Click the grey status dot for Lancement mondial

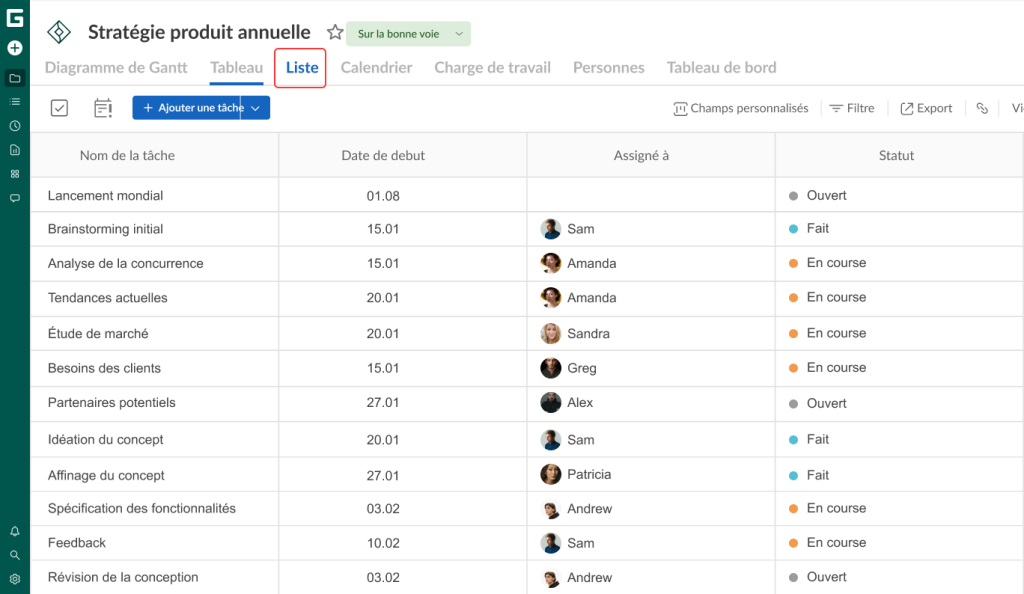point(793,196)
